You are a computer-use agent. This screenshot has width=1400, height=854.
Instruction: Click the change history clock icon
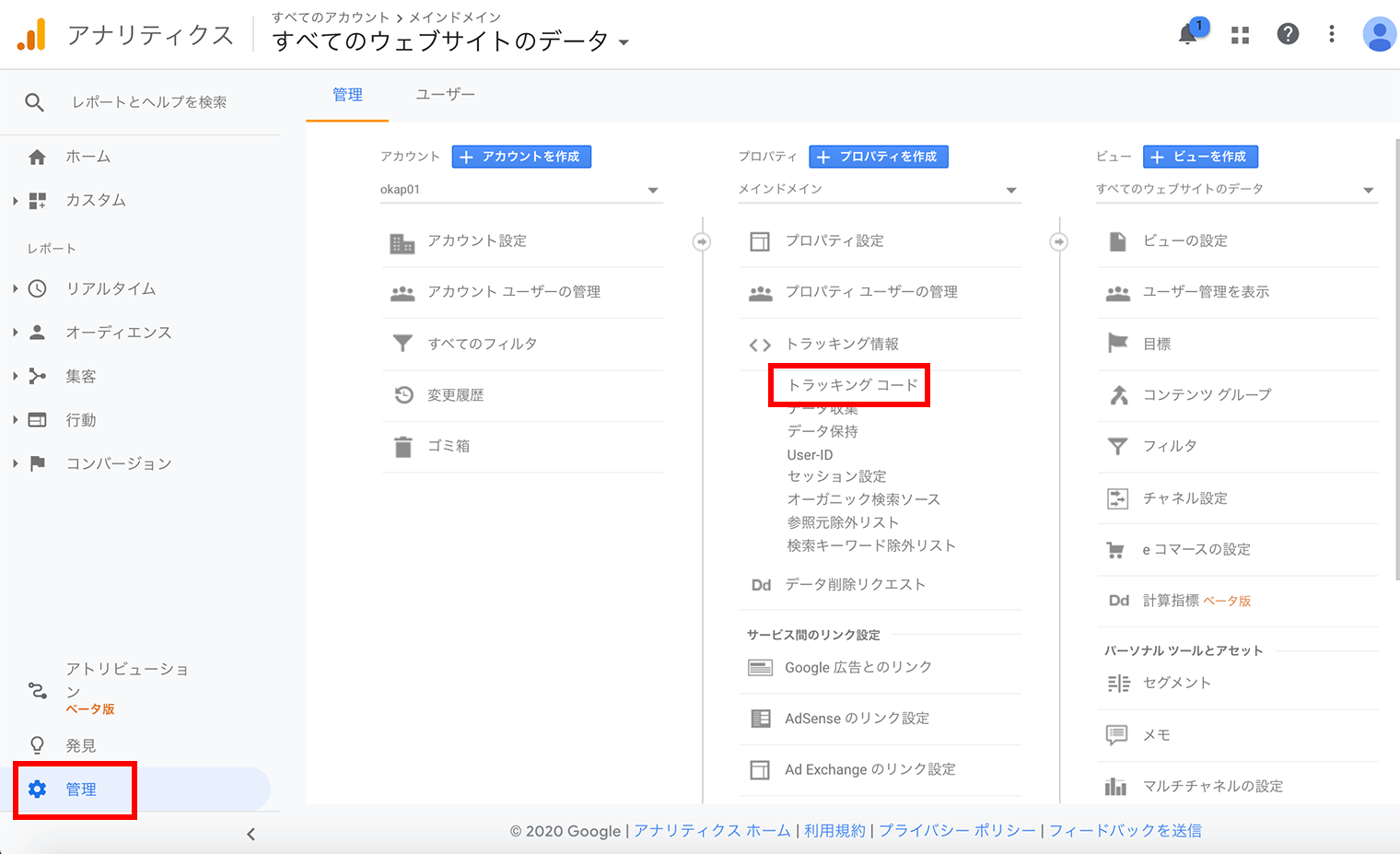403,395
